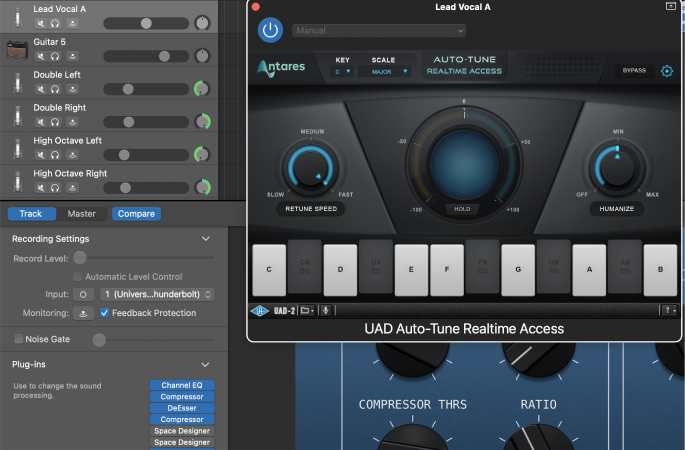Open the first Space Designer plug-in
The width and height of the screenshot is (685, 450).
(182, 430)
